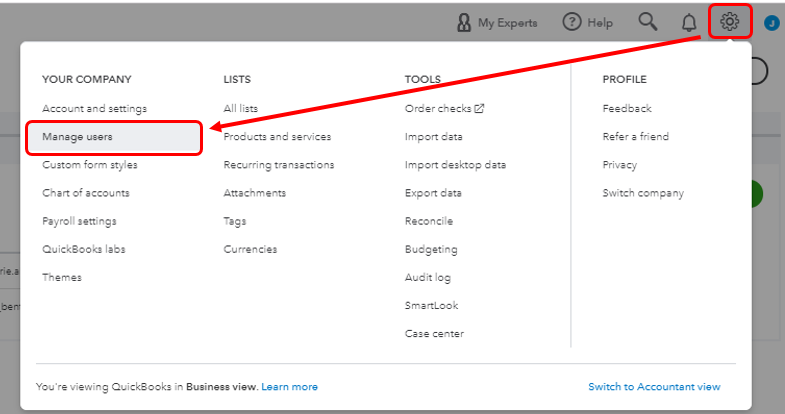Open Products and services

pyautogui.click(x=277, y=137)
